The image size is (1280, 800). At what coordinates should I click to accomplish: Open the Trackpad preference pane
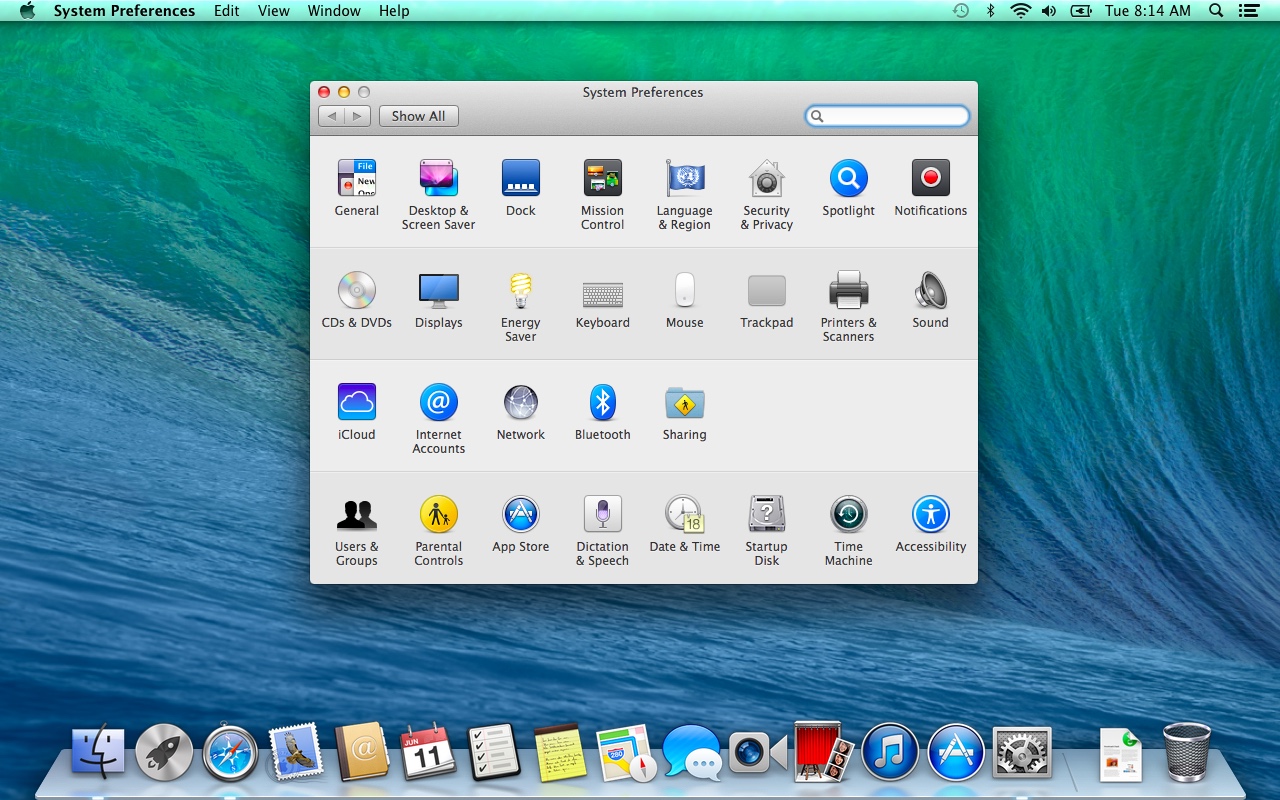(x=767, y=300)
